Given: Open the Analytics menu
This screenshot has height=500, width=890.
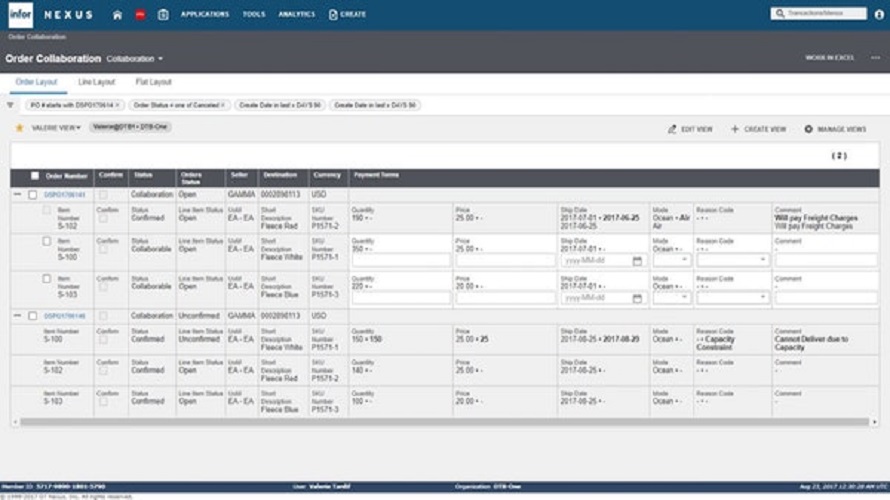Looking at the screenshot, I should pos(296,15).
